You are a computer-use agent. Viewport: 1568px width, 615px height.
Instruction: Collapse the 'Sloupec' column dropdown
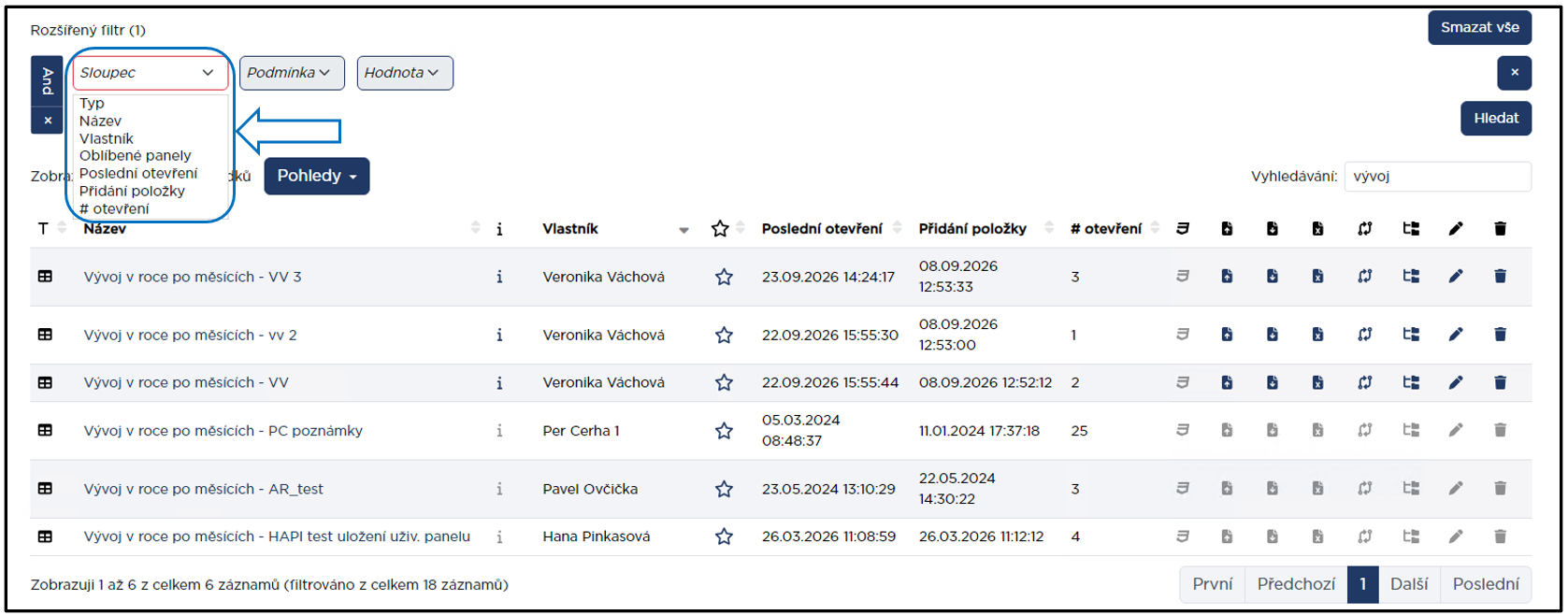click(151, 73)
